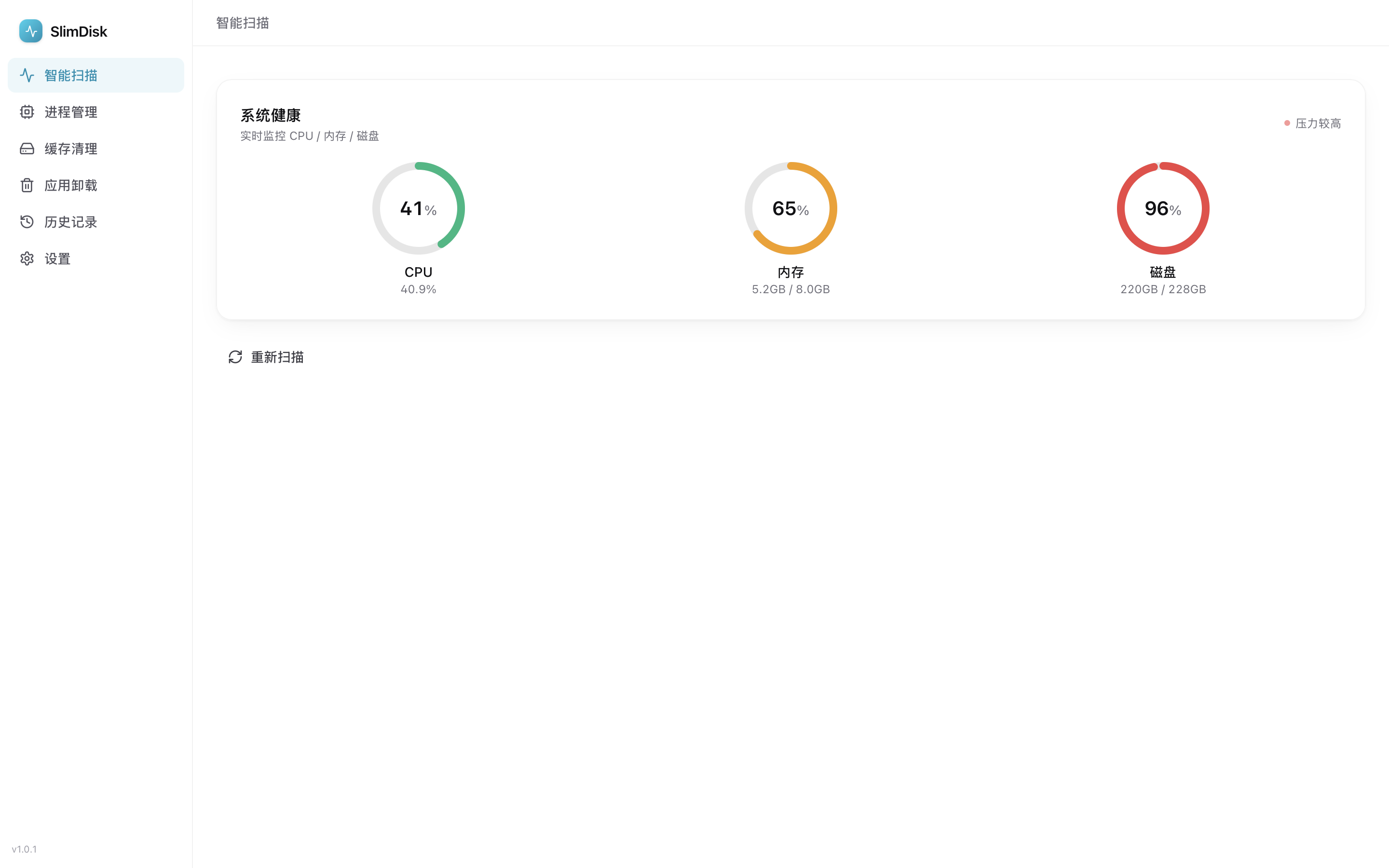Image resolution: width=1389 pixels, height=868 pixels.
Task: Click the 实时监控 CPU / 内存 / 磁盘 subtitle
Action: pos(309,136)
